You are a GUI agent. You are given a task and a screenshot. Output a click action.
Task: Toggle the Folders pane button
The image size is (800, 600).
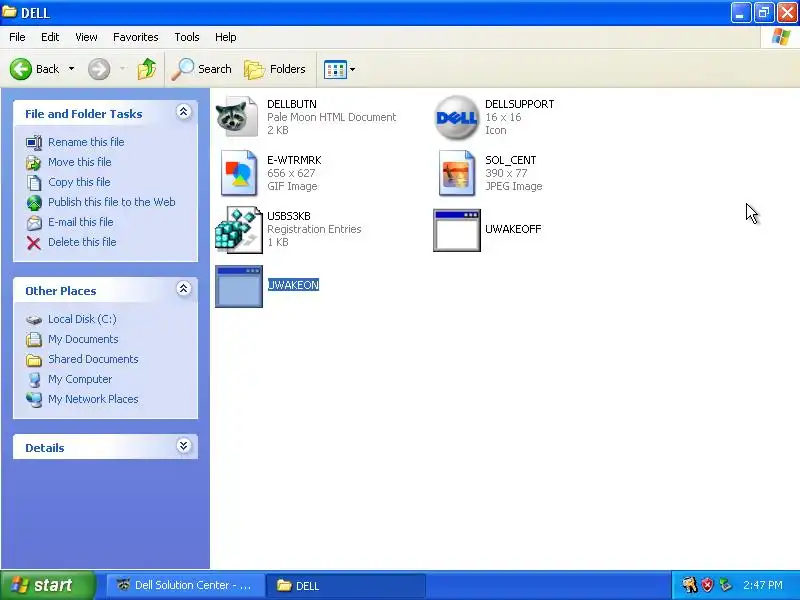(x=275, y=69)
